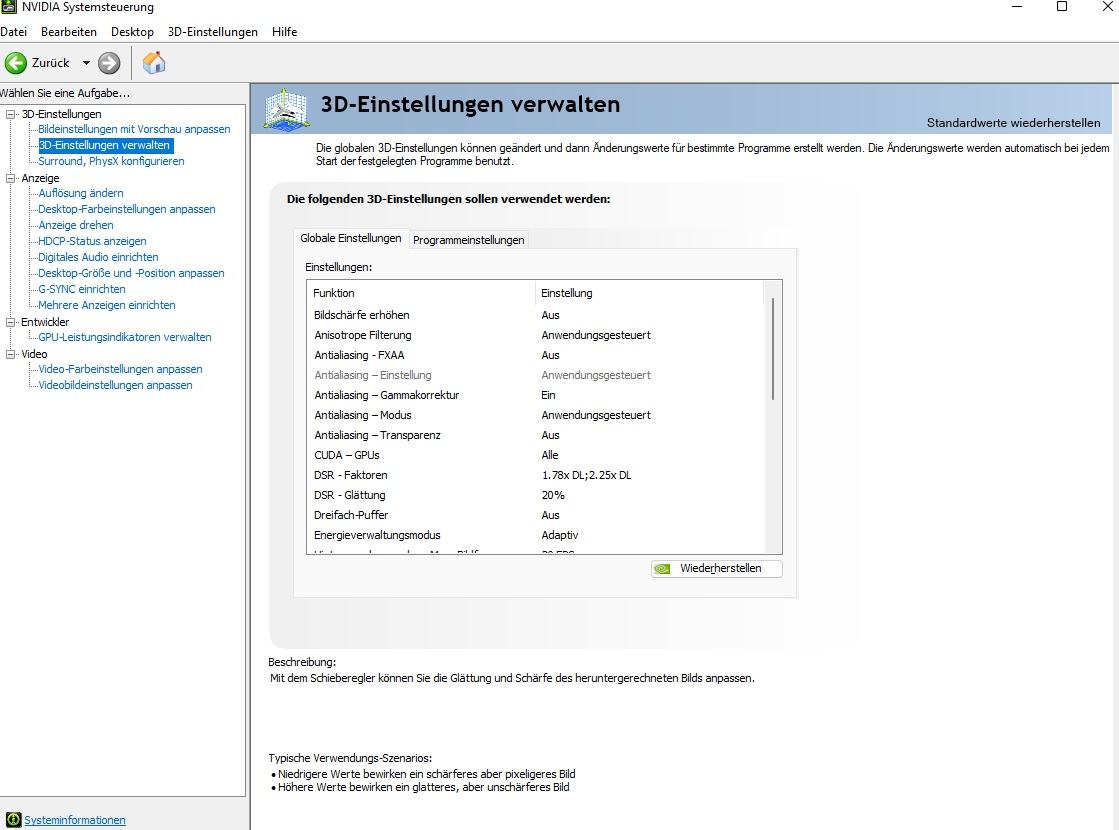Select the Globale Einstellungen tab
The height and width of the screenshot is (830, 1119).
tap(350, 238)
